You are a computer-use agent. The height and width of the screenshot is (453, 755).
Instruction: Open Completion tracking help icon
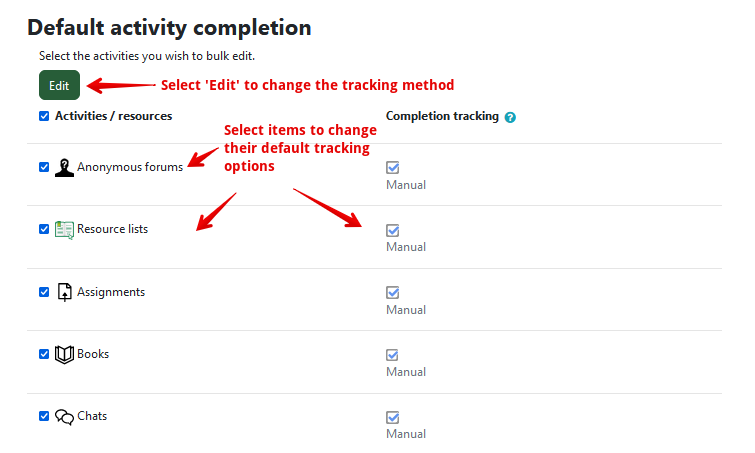(x=510, y=117)
